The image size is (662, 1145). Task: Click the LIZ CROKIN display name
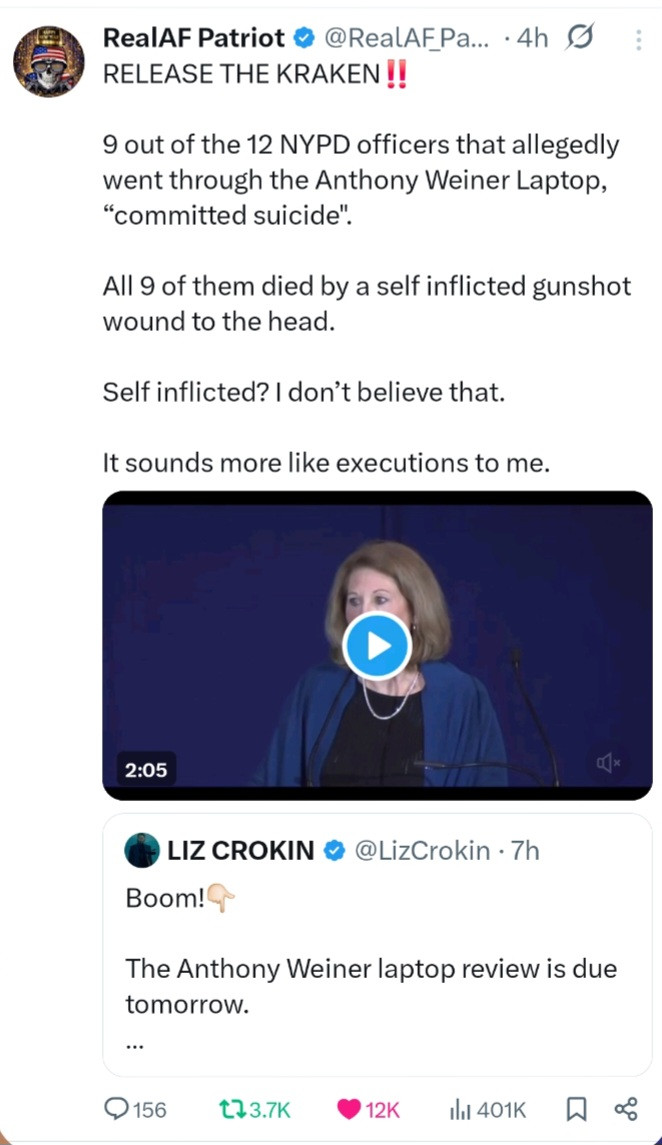click(240, 851)
